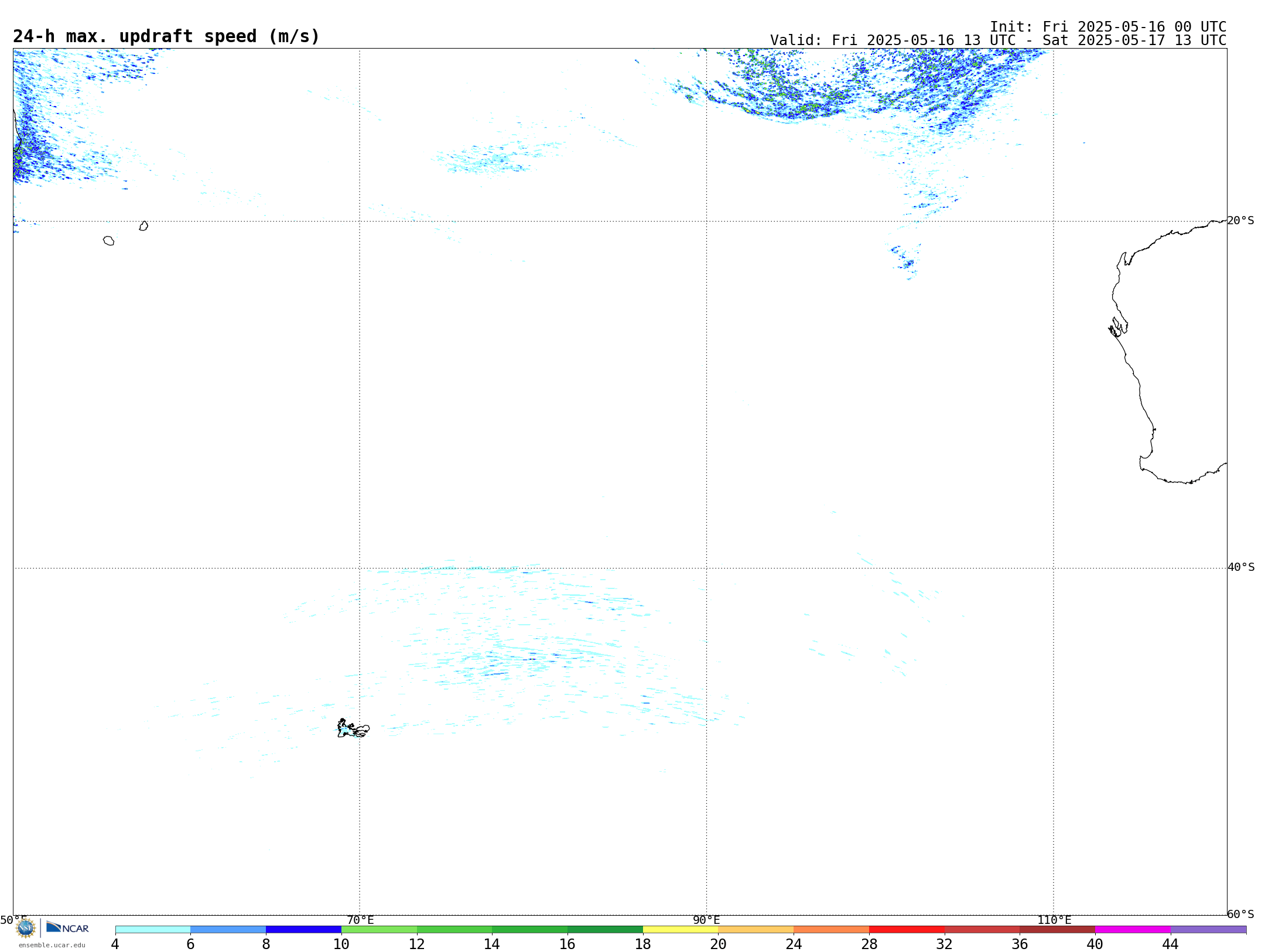Select the light cyan 4–6 m/s swatch
Screen dimensions: 1265x952
click(x=153, y=930)
